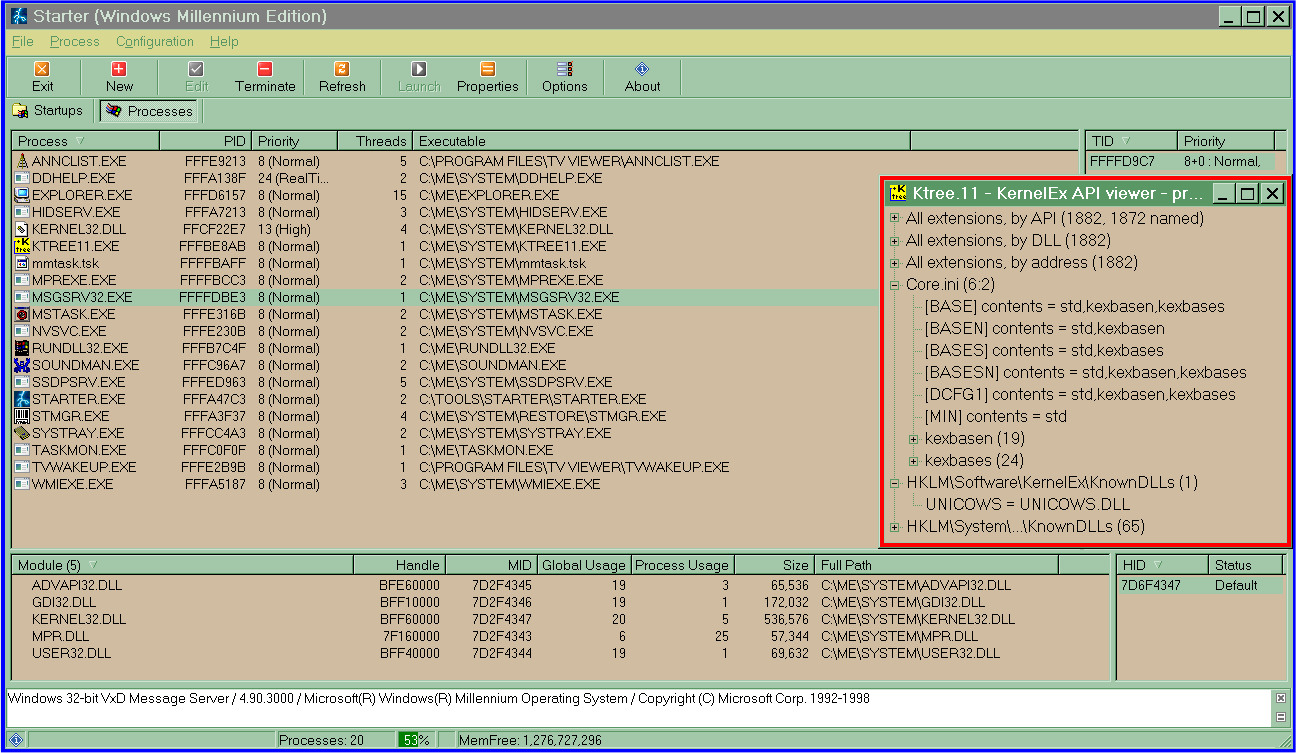This screenshot has width=1296, height=753.
Task: Click the Terminate toolbar icon
Action: (x=265, y=69)
